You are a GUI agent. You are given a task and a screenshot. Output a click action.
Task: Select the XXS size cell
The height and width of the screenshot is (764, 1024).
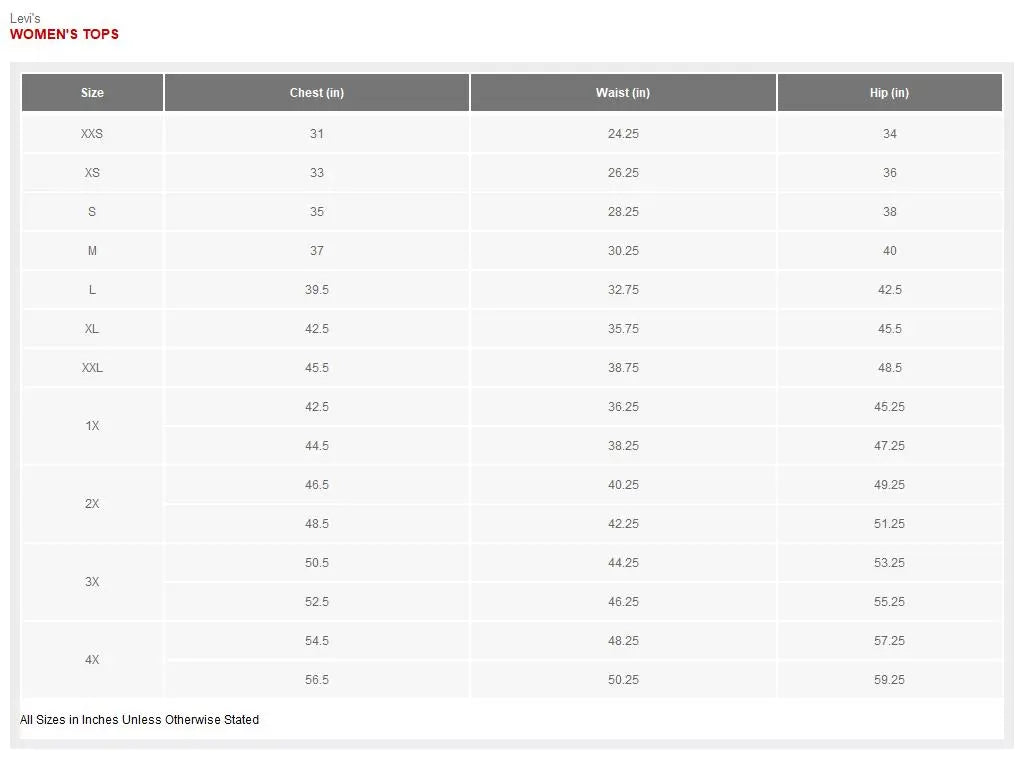92,134
